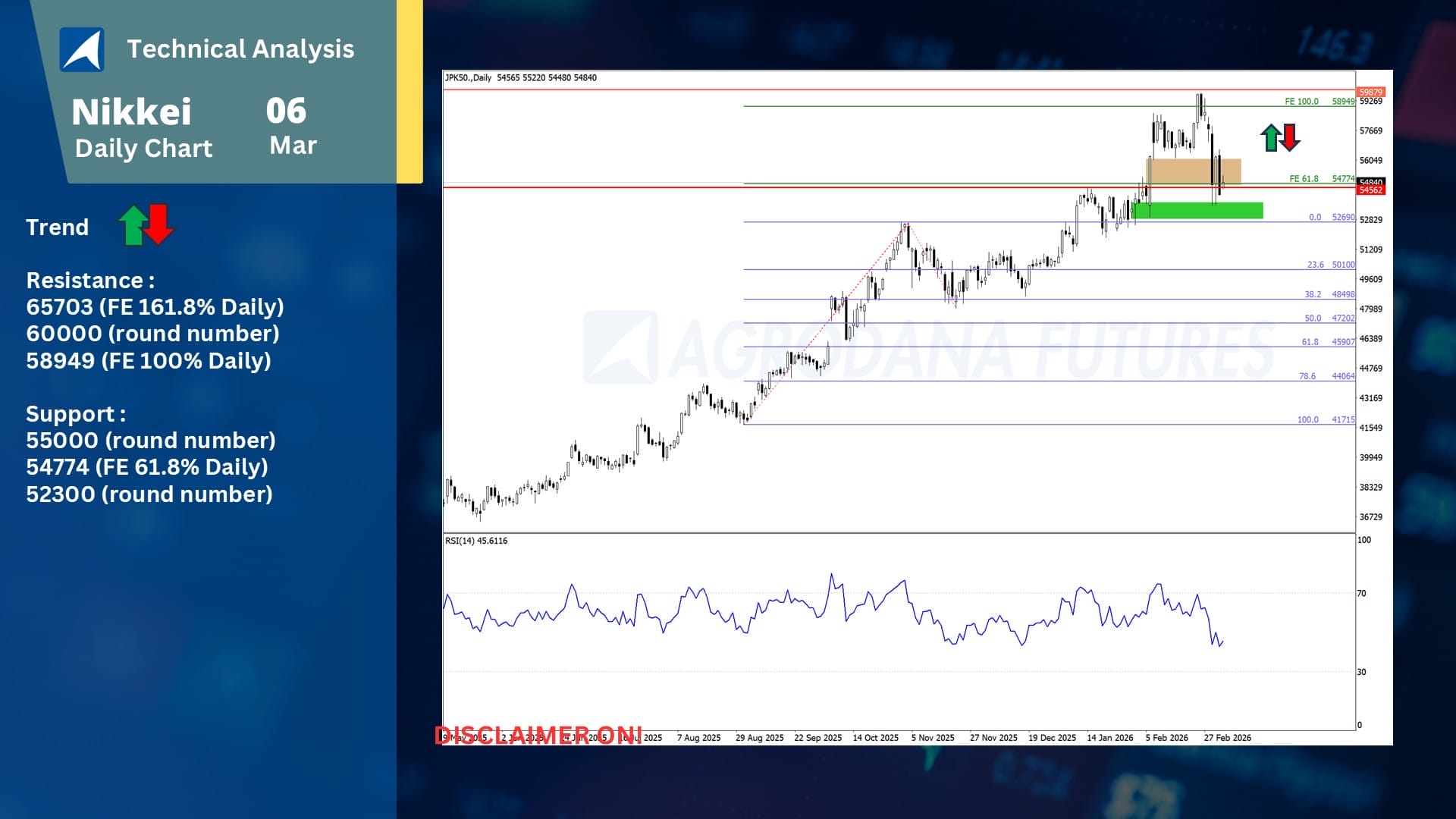Click the 100.0 41715 Fibonacci label
This screenshot has width=1456, height=819.
[1325, 419]
